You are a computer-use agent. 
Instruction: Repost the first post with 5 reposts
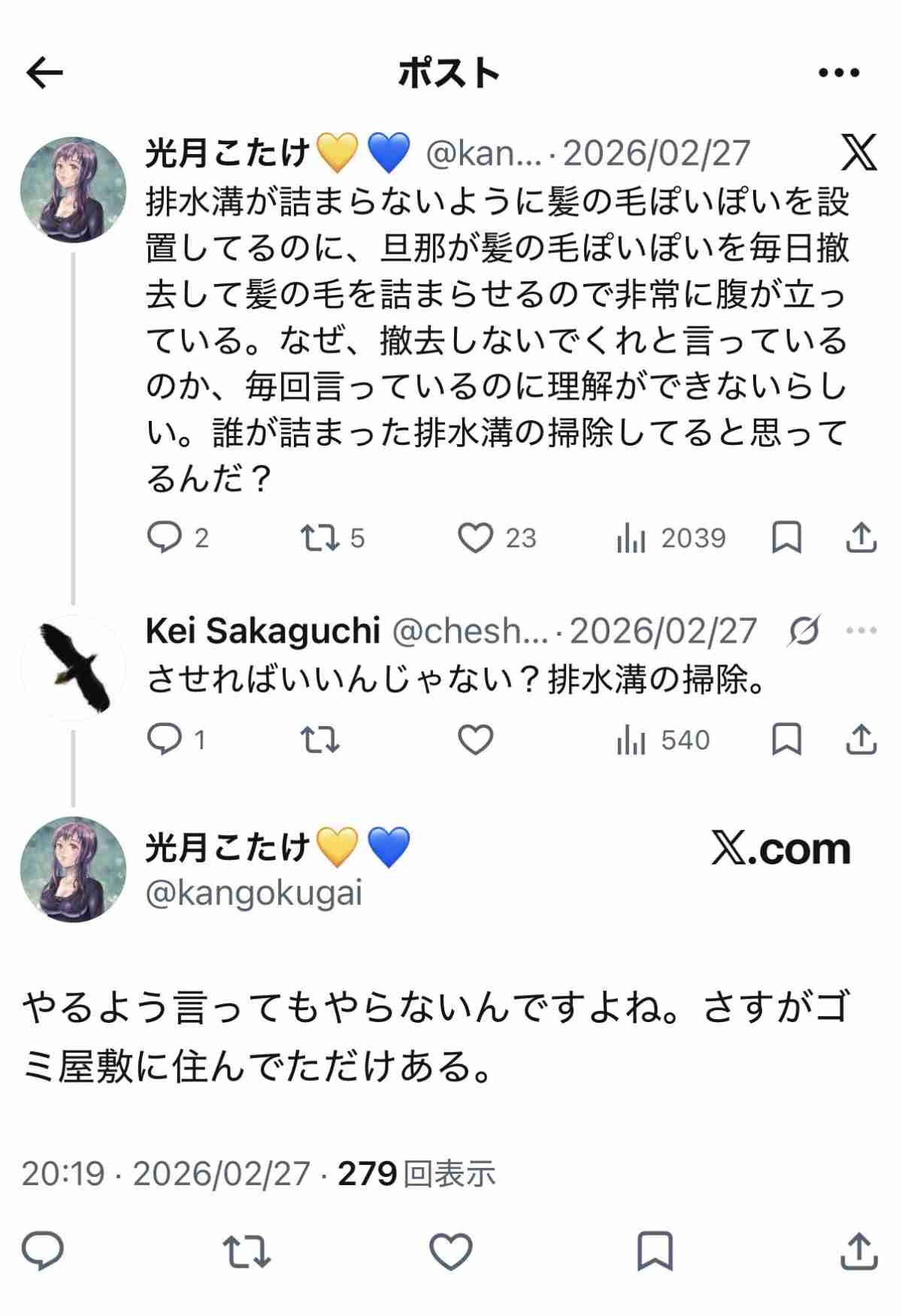click(320, 538)
